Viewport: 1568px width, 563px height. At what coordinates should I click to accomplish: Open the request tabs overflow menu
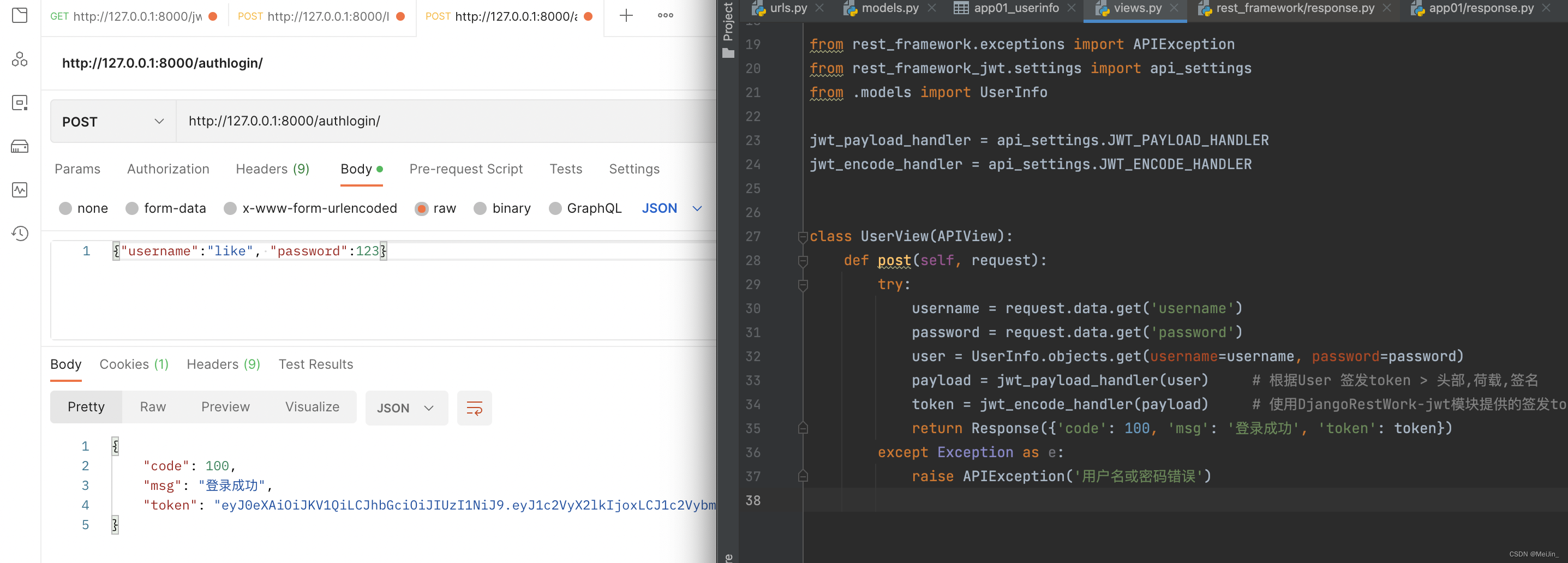665,16
